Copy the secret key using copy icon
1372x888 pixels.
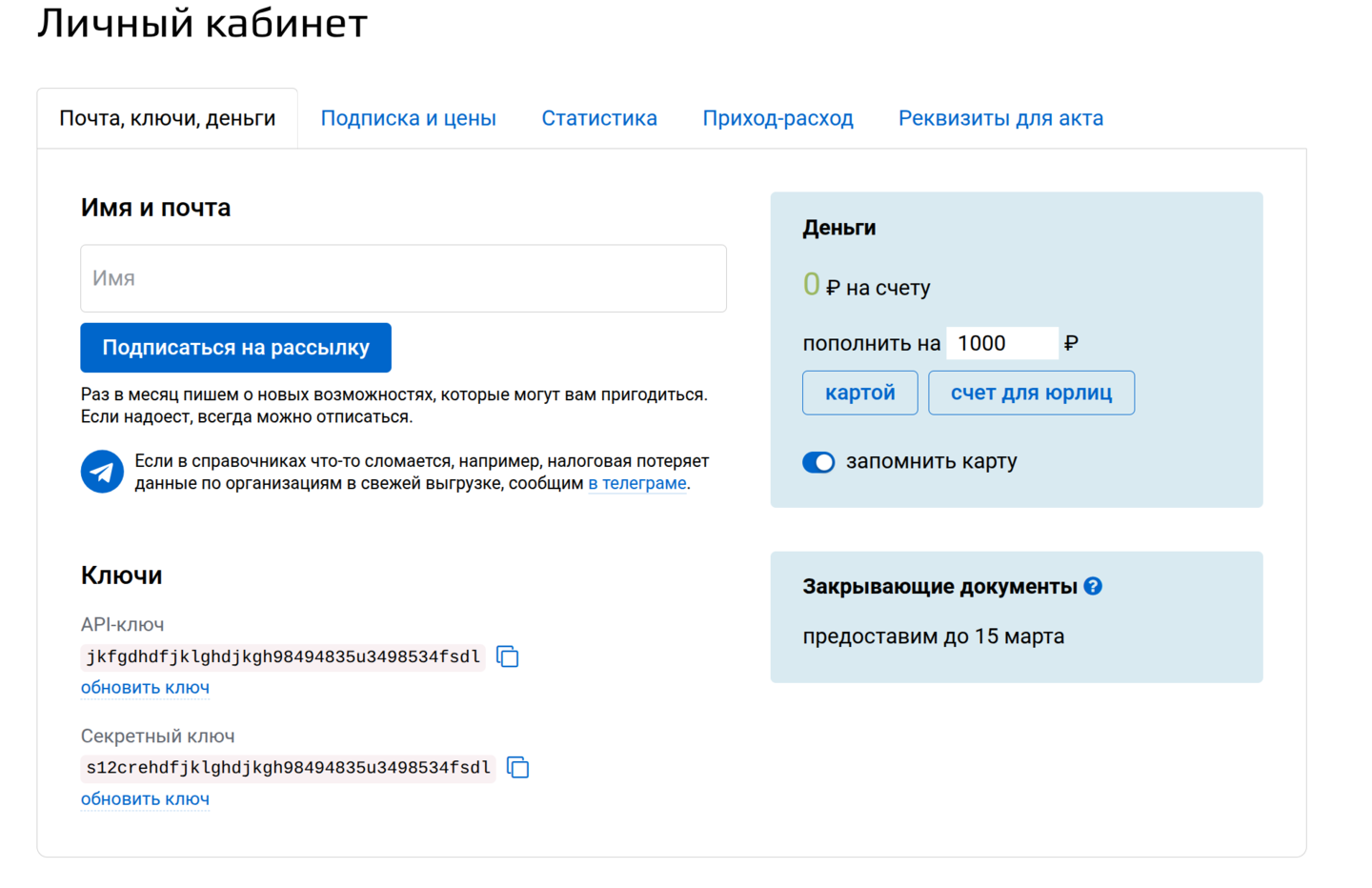(x=518, y=767)
